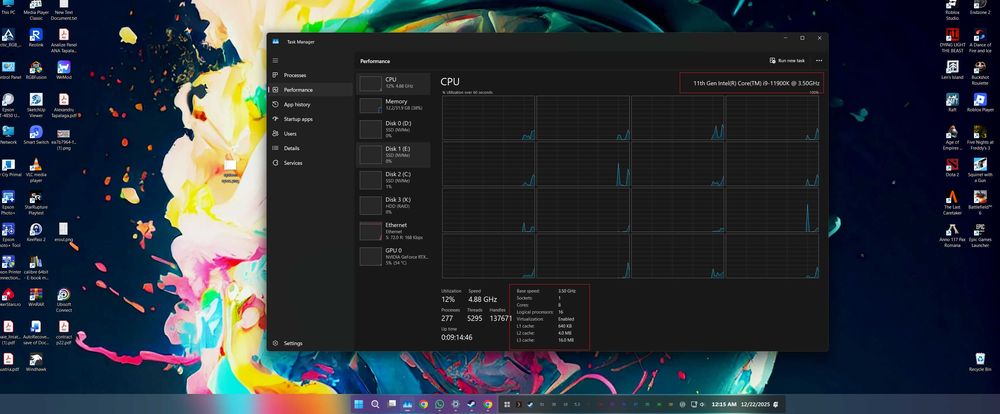Open calibre 64bit desktop shortcut
Screen dimensions: 1000x414
[x=36, y=267]
